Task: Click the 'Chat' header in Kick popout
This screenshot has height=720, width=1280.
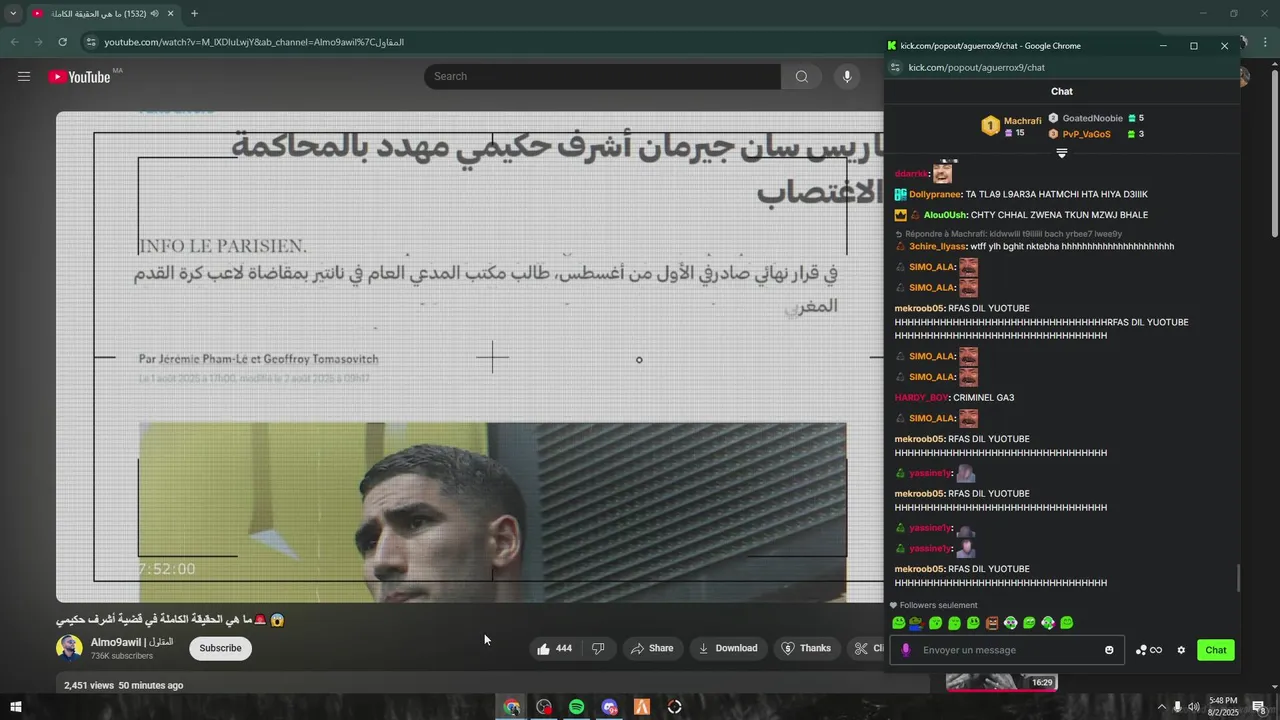Action: click(x=1062, y=91)
